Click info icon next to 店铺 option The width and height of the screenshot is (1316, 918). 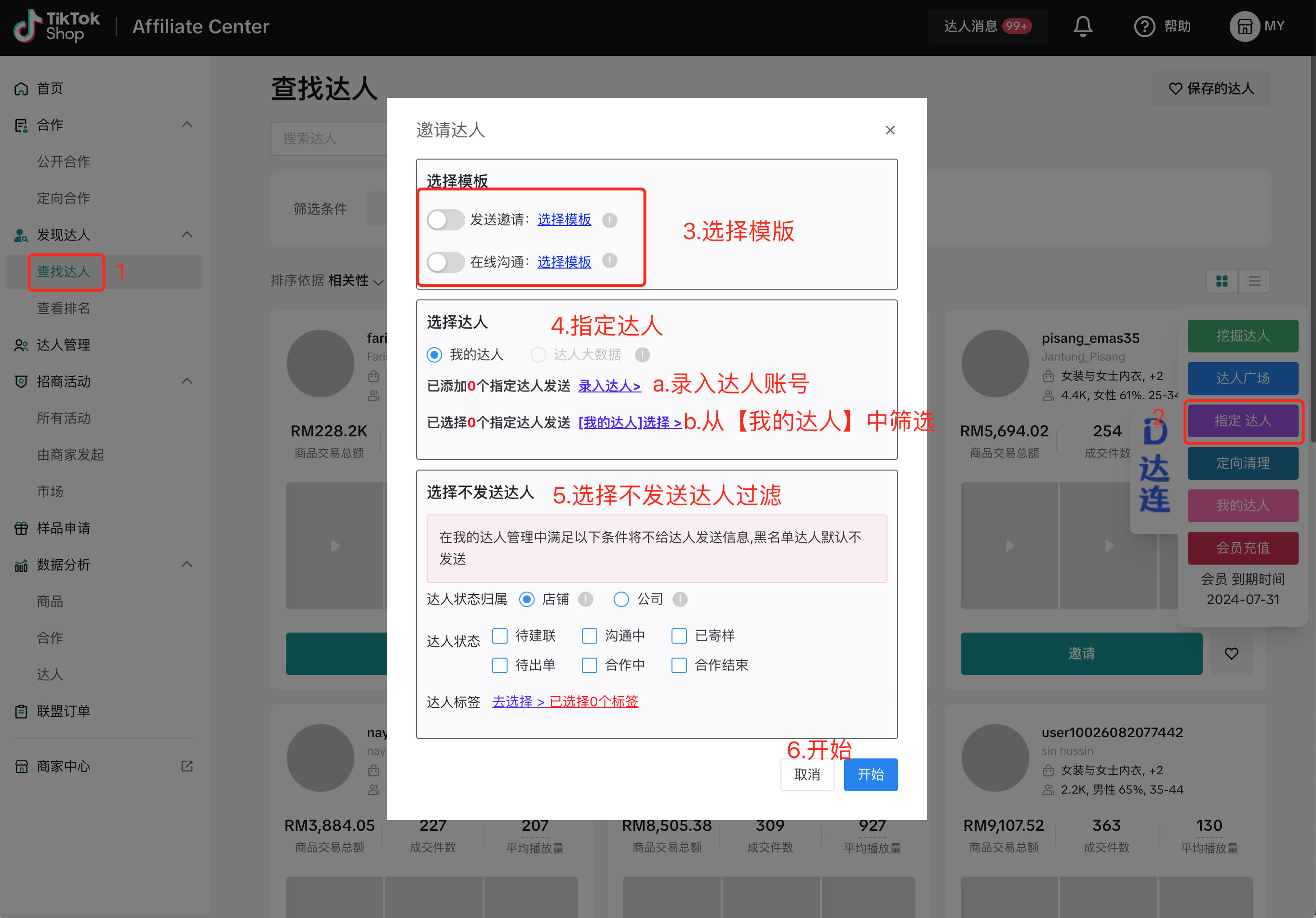pyautogui.click(x=585, y=599)
